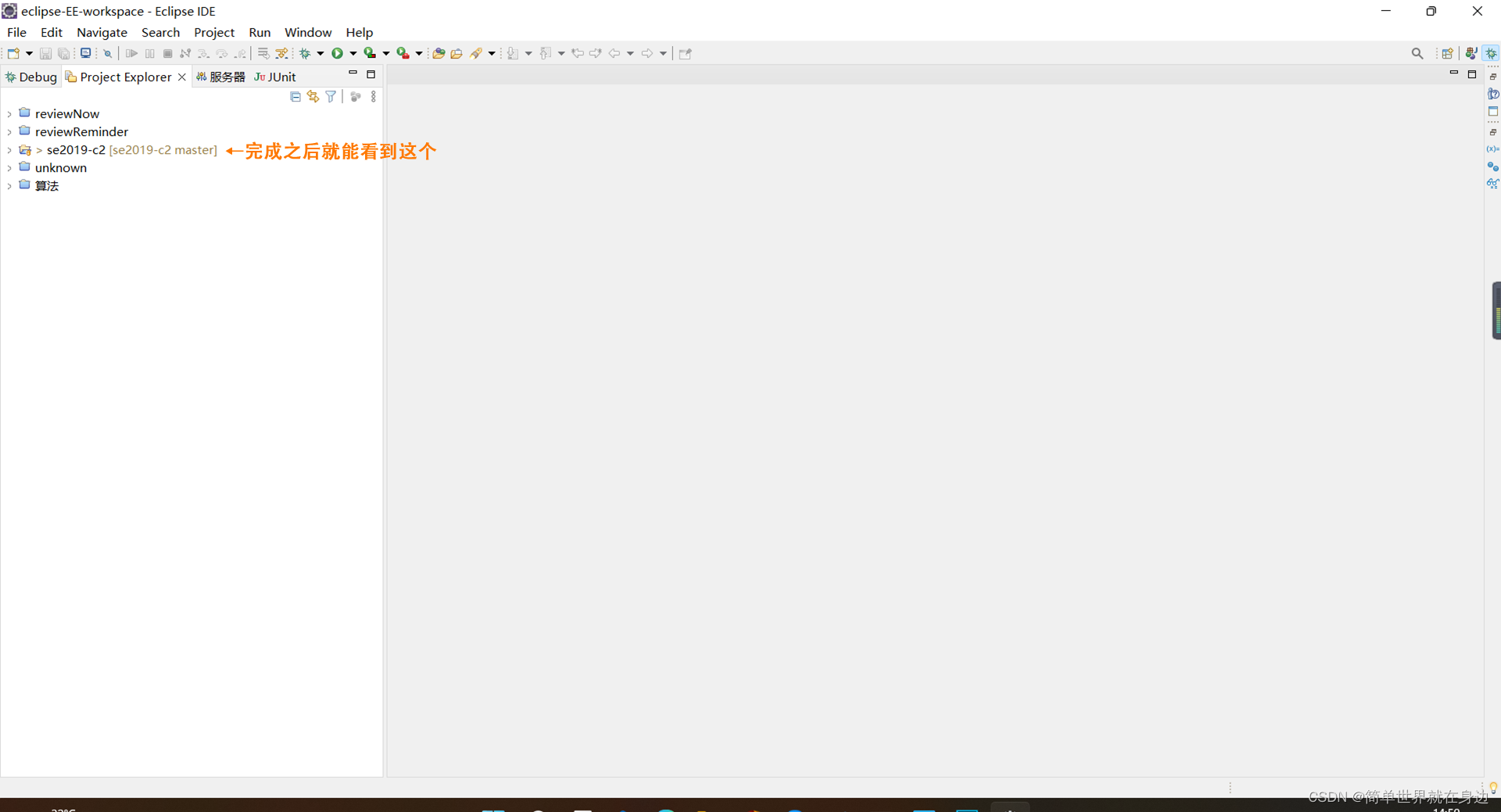Click the Open Perspective icon at top right
The width and height of the screenshot is (1501, 812).
[x=1449, y=53]
